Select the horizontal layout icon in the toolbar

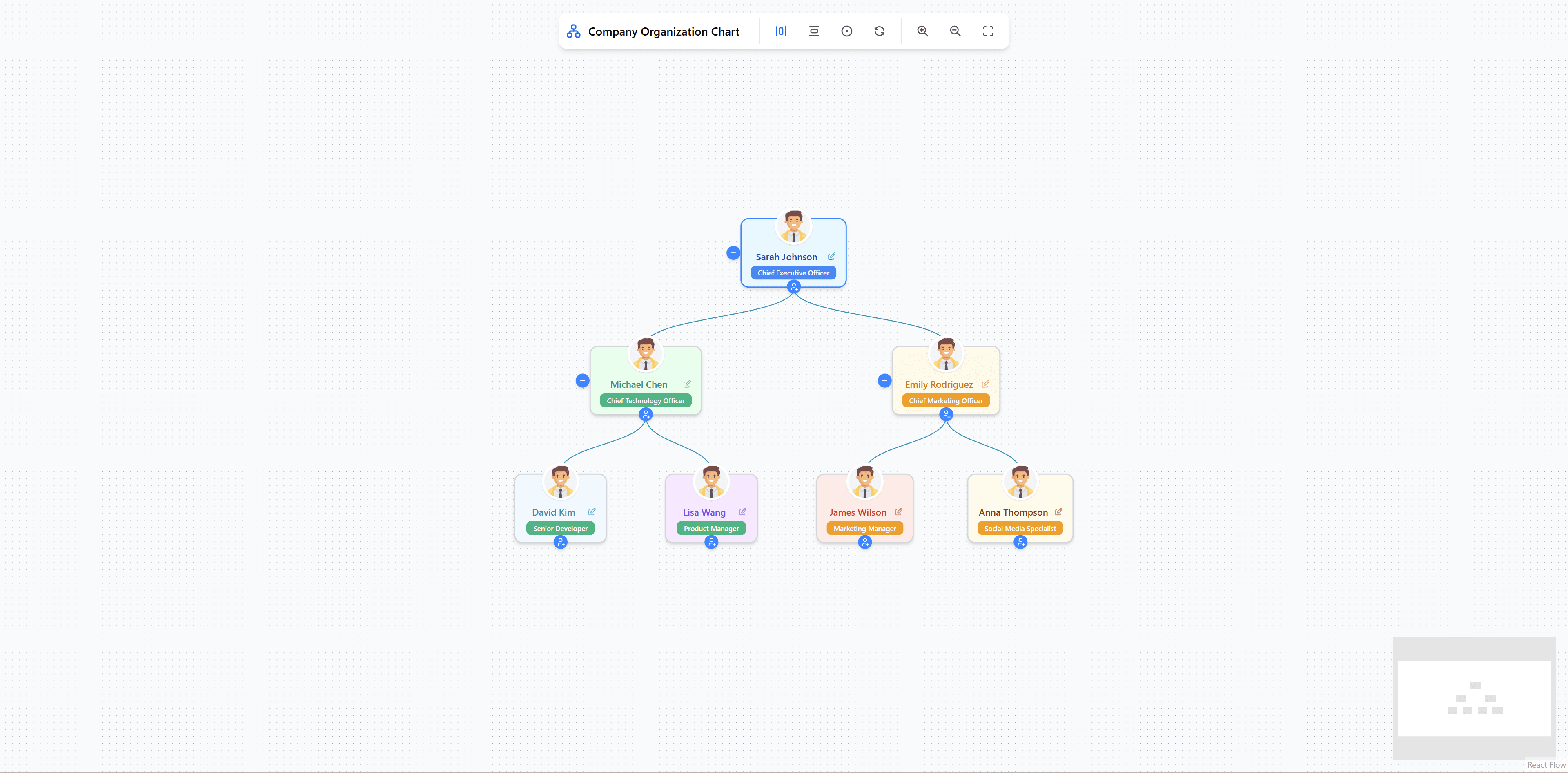click(x=781, y=31)
